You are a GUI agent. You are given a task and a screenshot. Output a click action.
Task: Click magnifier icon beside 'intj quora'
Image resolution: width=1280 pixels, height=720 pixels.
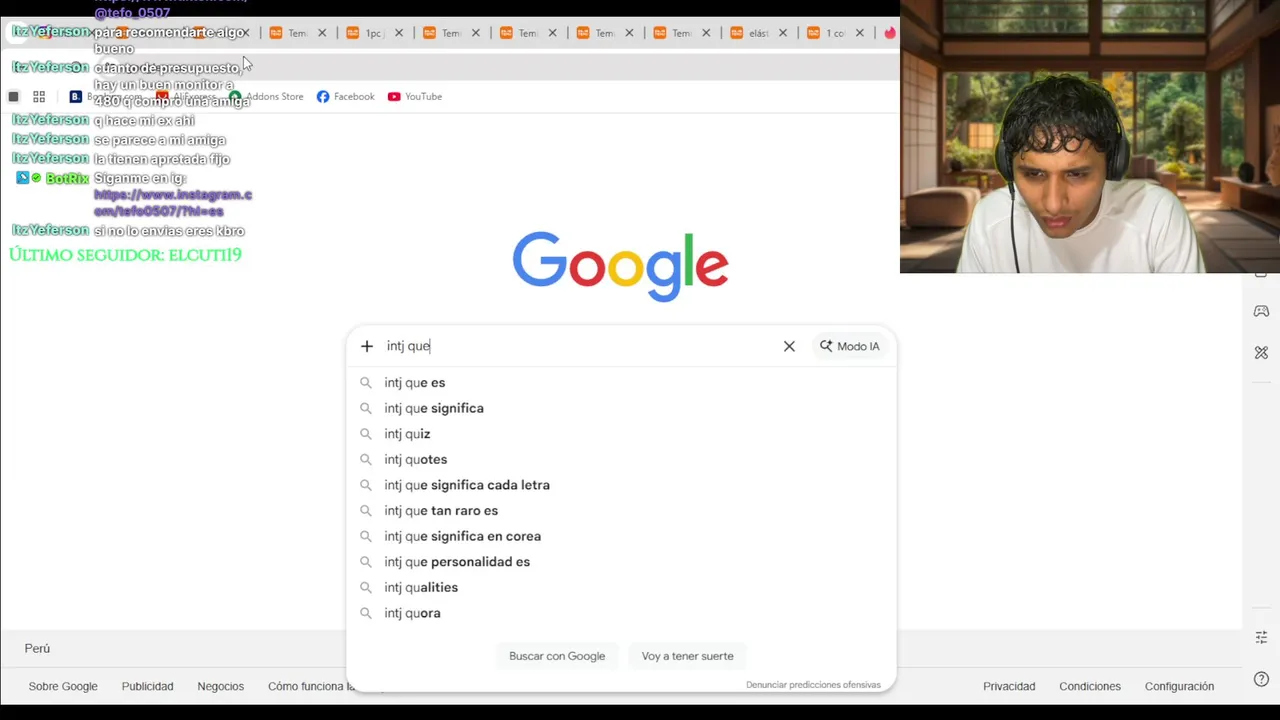[366, 613]
